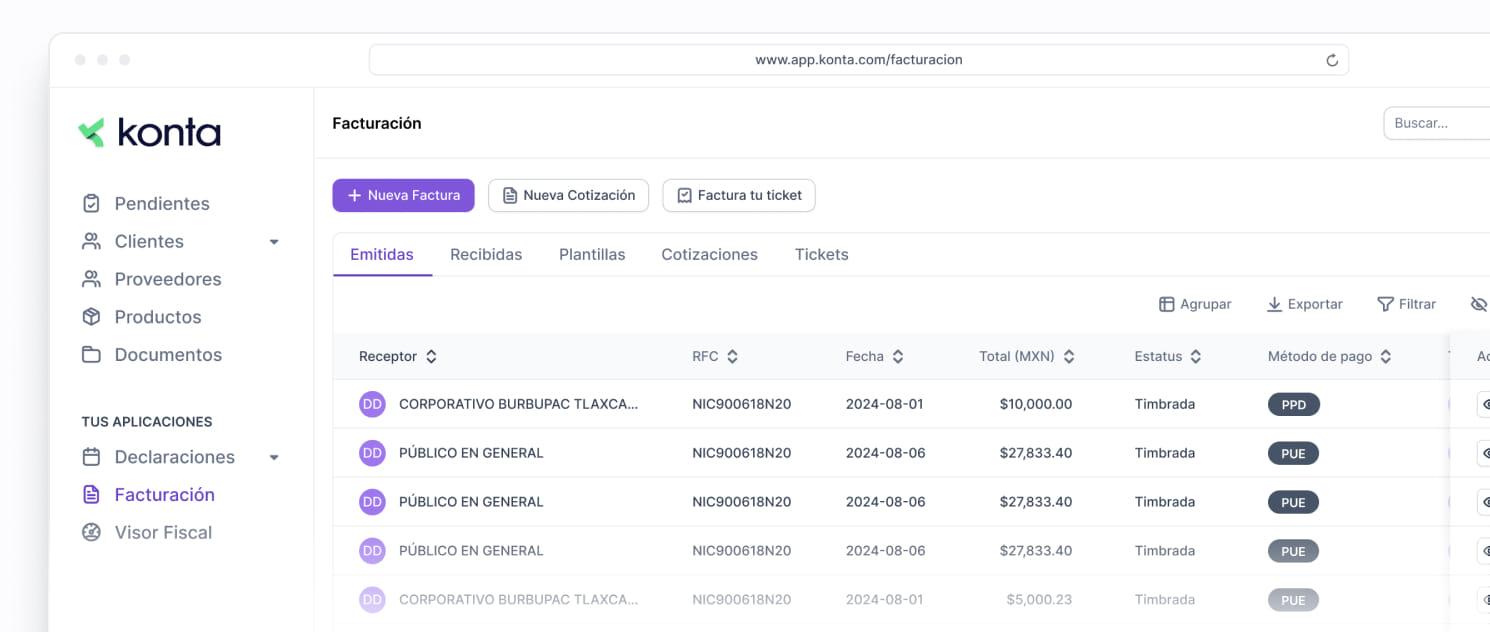Click the browser reload icon

1332,60
